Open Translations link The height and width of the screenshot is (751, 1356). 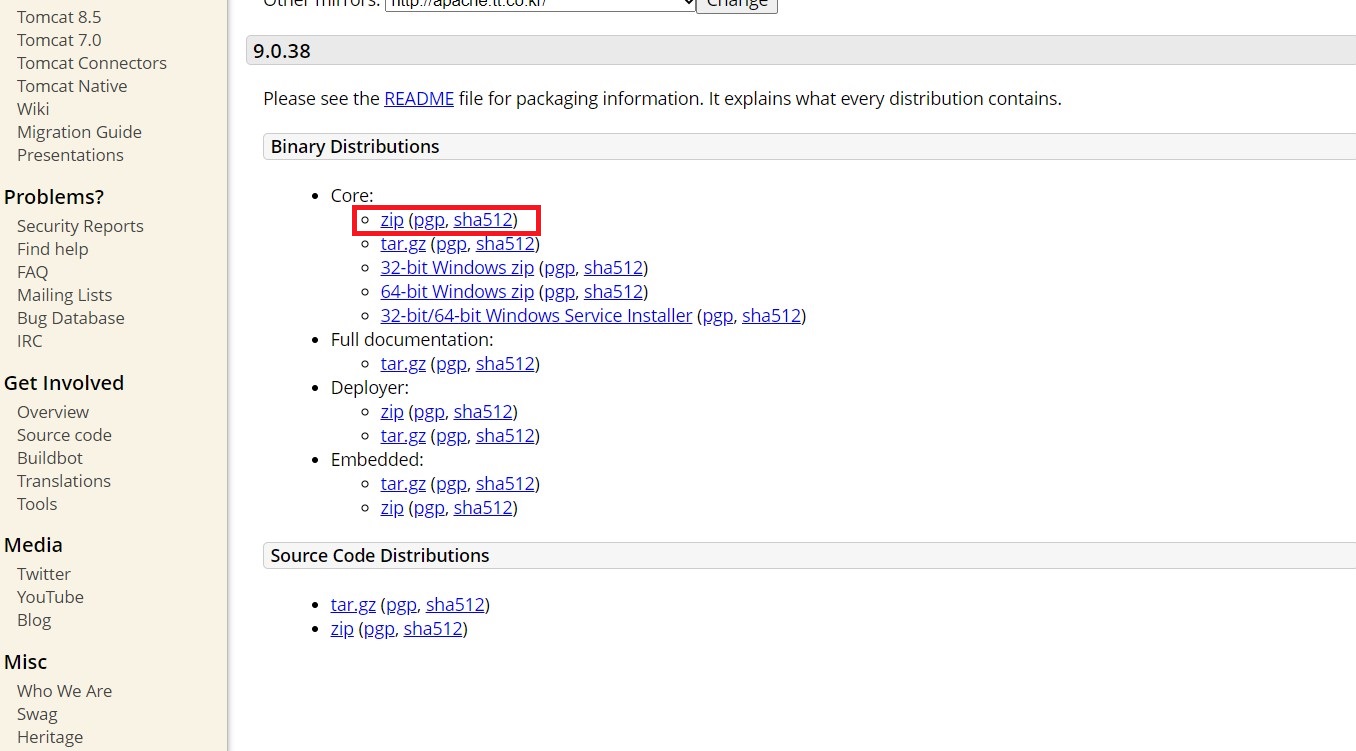point(64,481)
